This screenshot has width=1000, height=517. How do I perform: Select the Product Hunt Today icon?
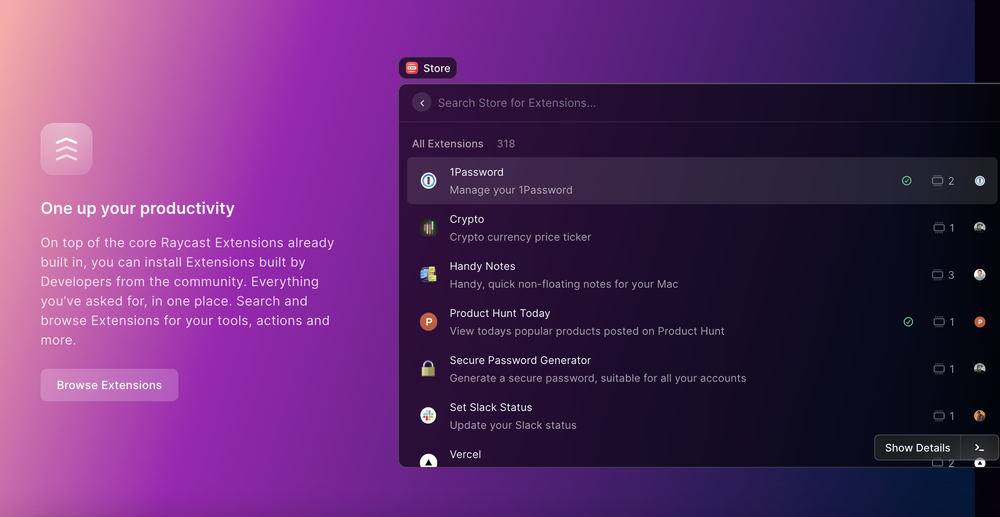[429, 322]
